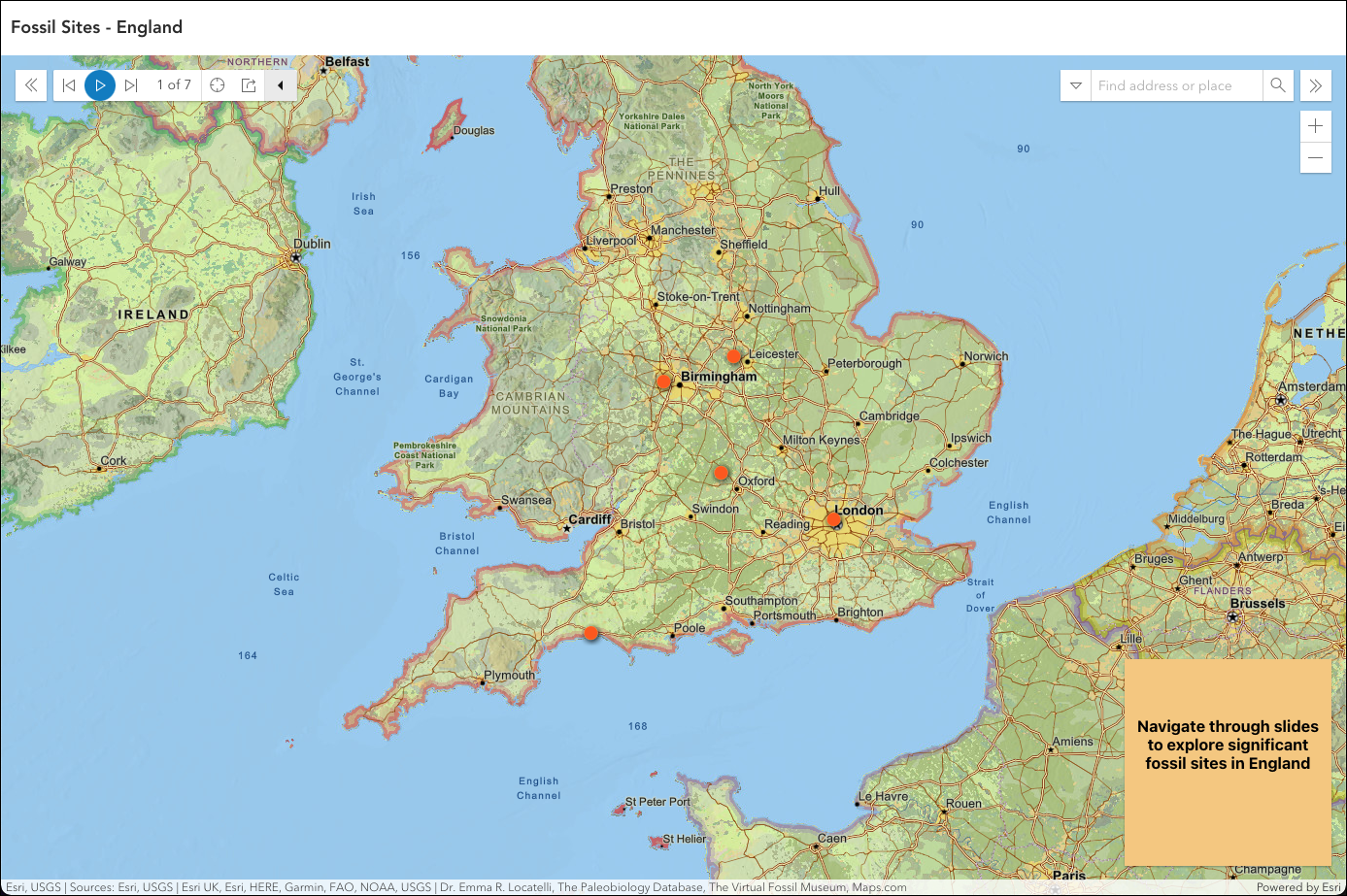1347x896 pixels.
Task: Focus the Find address or place field
Action: click(x=1177, y=85)
